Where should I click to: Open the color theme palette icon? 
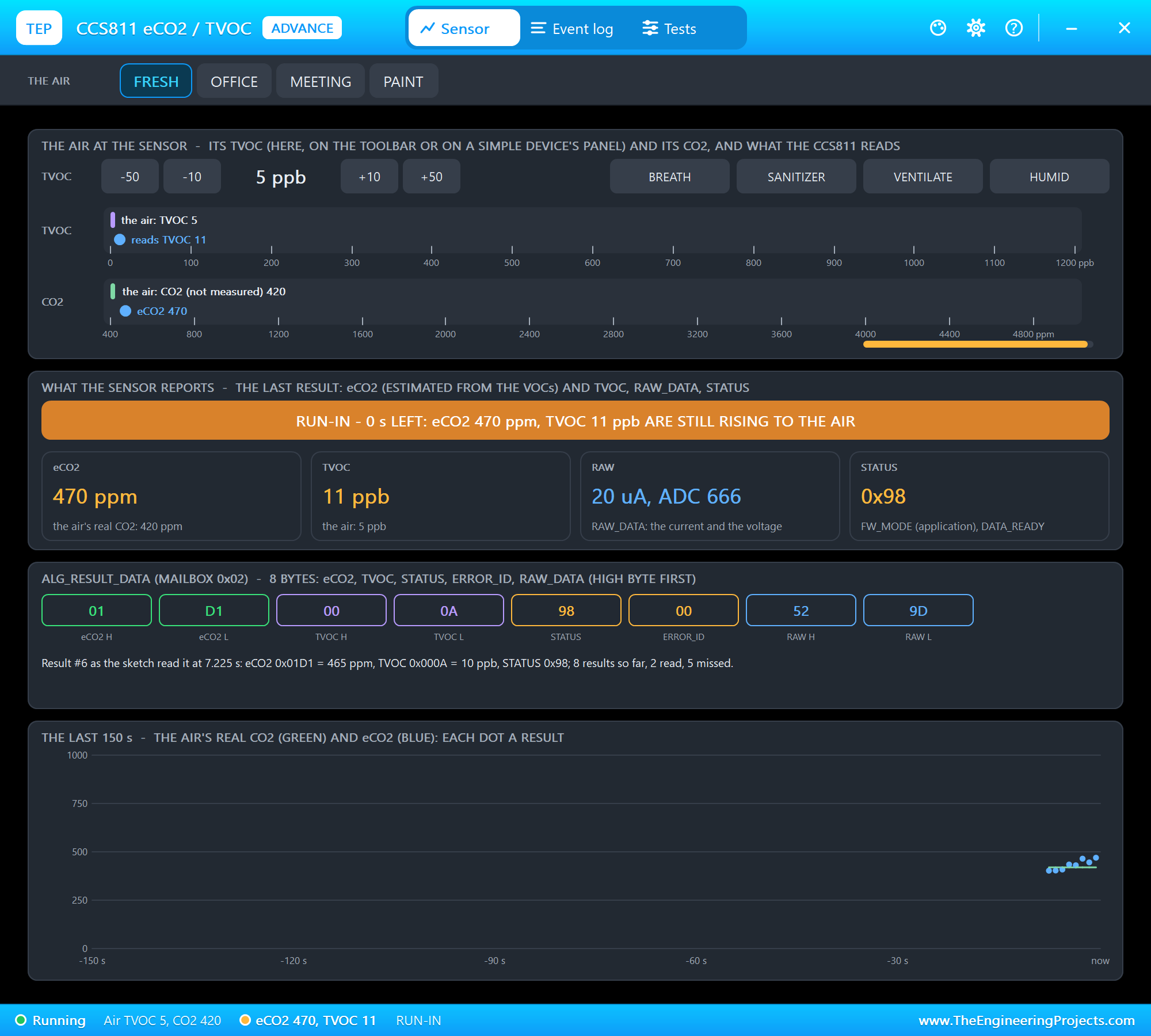938,28
